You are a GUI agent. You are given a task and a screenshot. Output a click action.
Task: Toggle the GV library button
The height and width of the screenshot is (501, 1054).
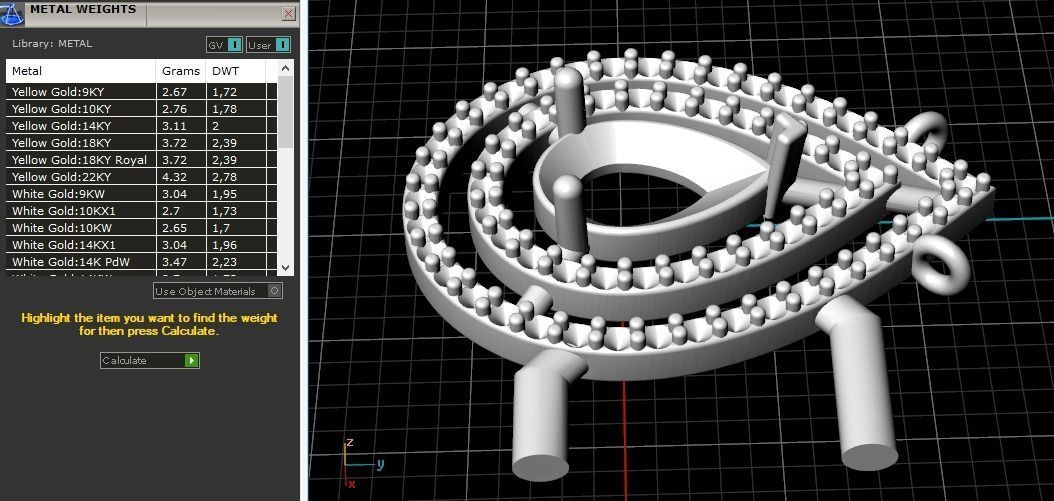[224, 45]
